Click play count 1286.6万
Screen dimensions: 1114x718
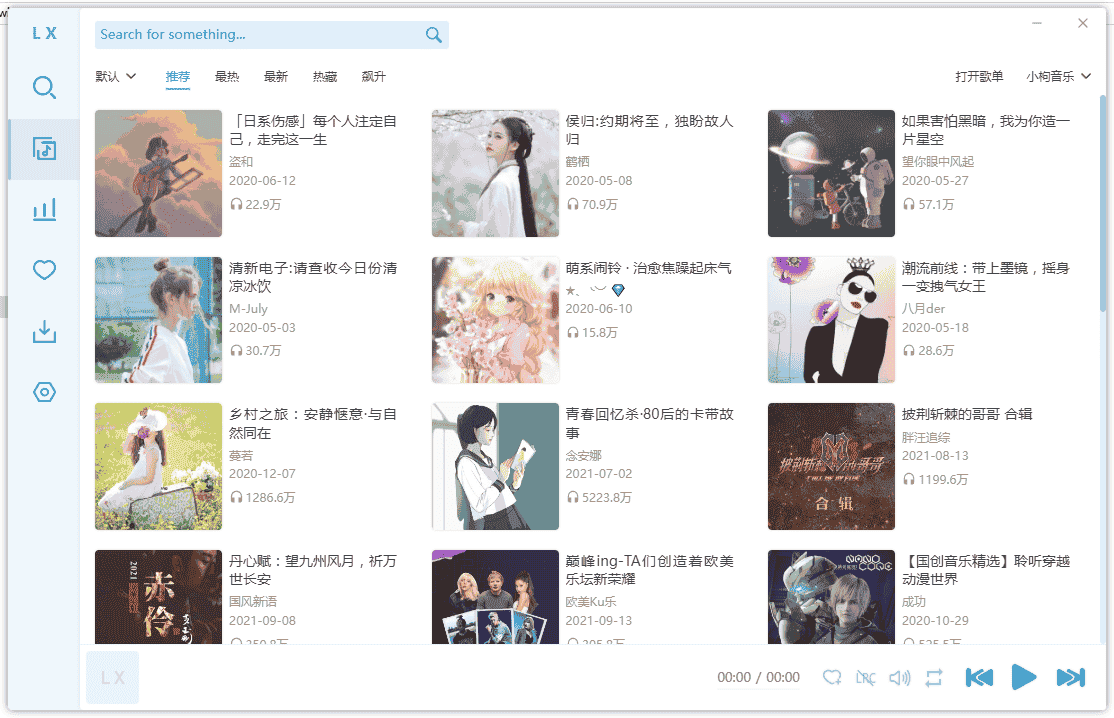tap(262, 498)
